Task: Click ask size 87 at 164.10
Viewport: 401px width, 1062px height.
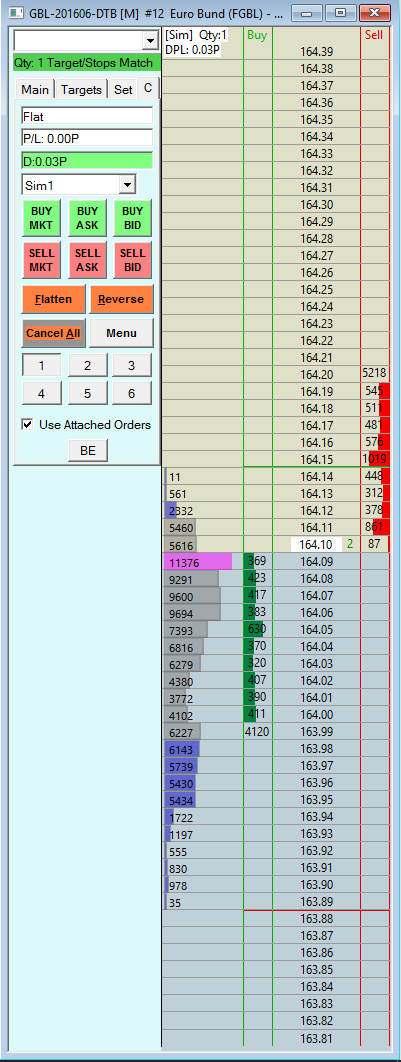Action: coord(375,544)
